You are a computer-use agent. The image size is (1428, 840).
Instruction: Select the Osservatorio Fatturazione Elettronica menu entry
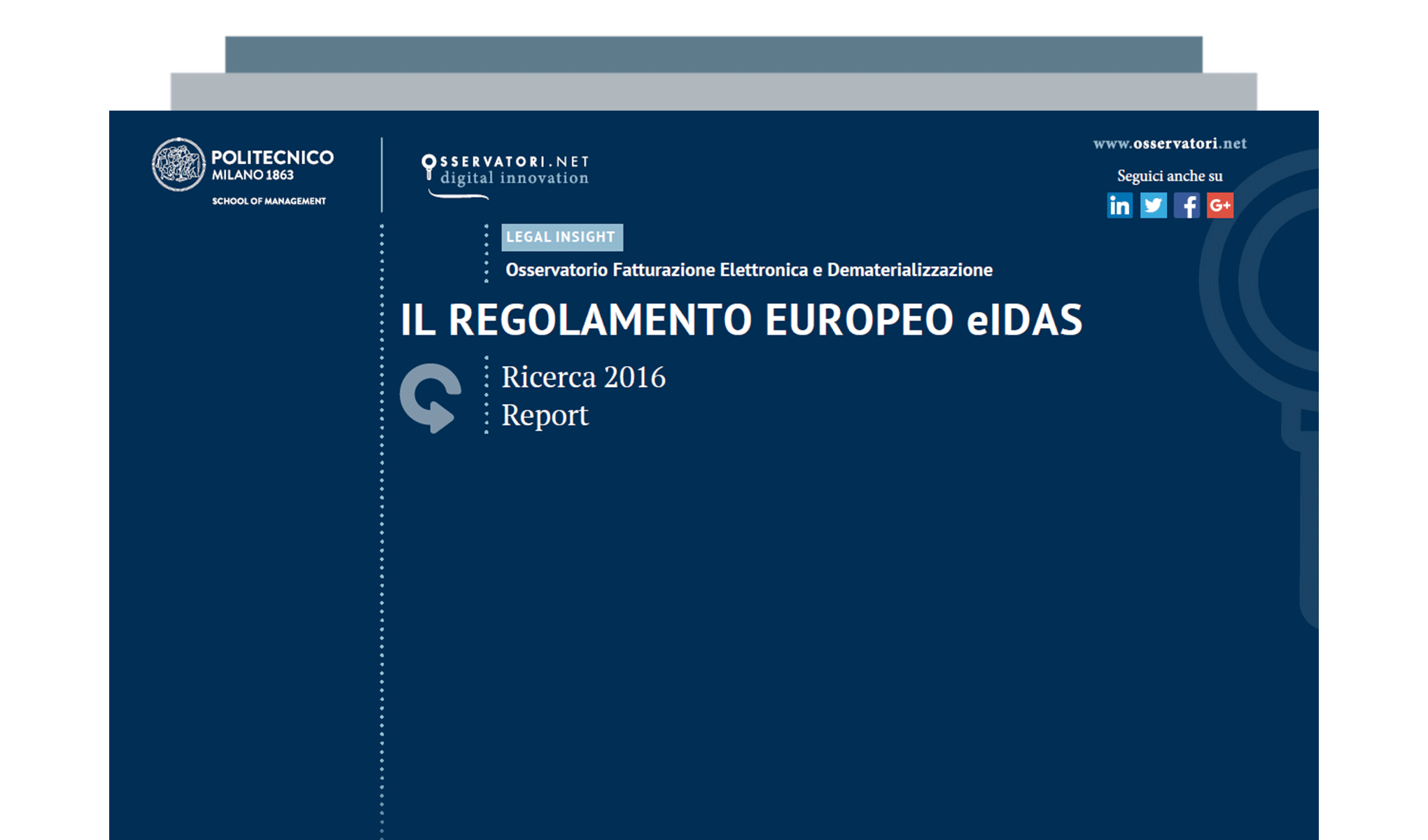pos(749,270)
